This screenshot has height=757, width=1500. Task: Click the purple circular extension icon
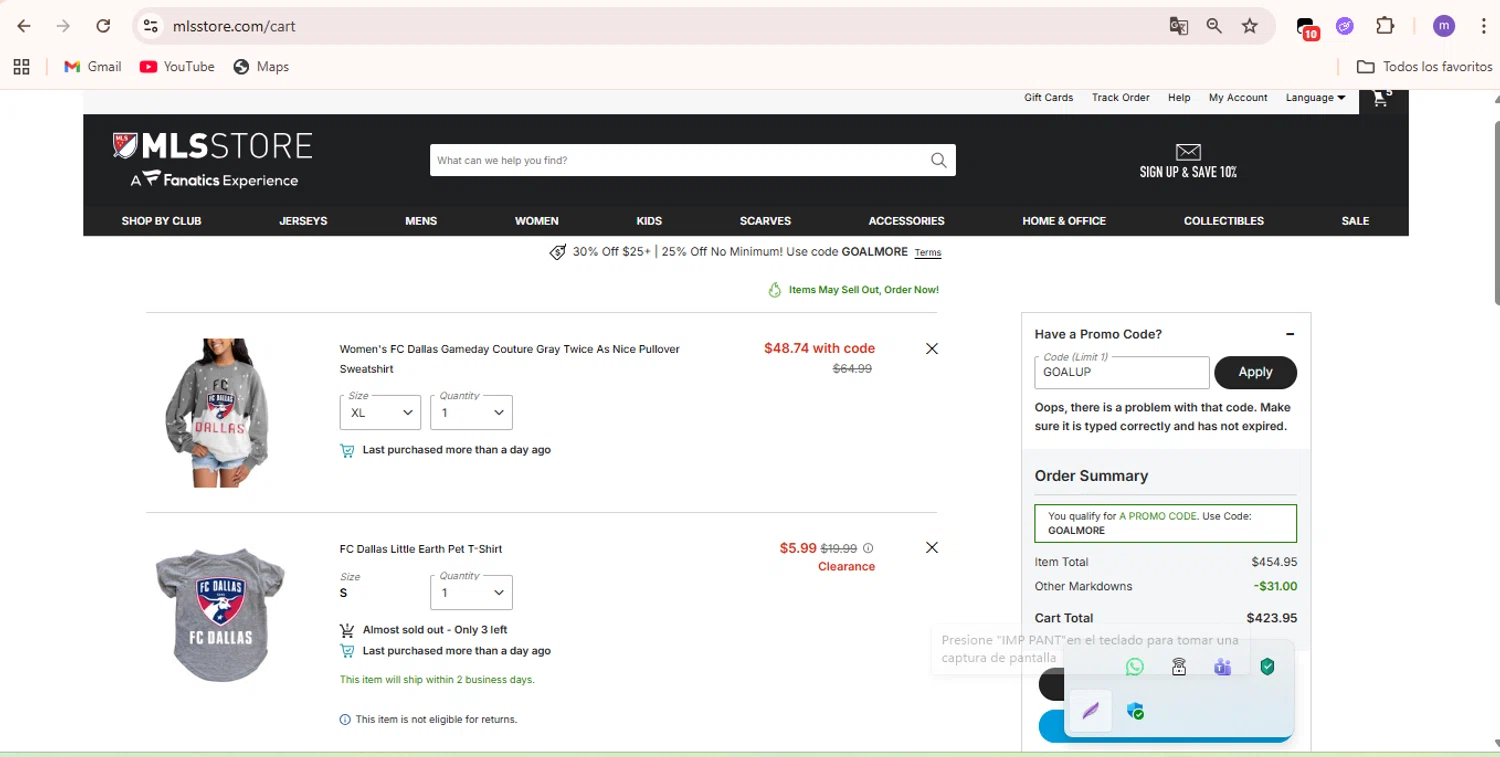pos(1345,26)
